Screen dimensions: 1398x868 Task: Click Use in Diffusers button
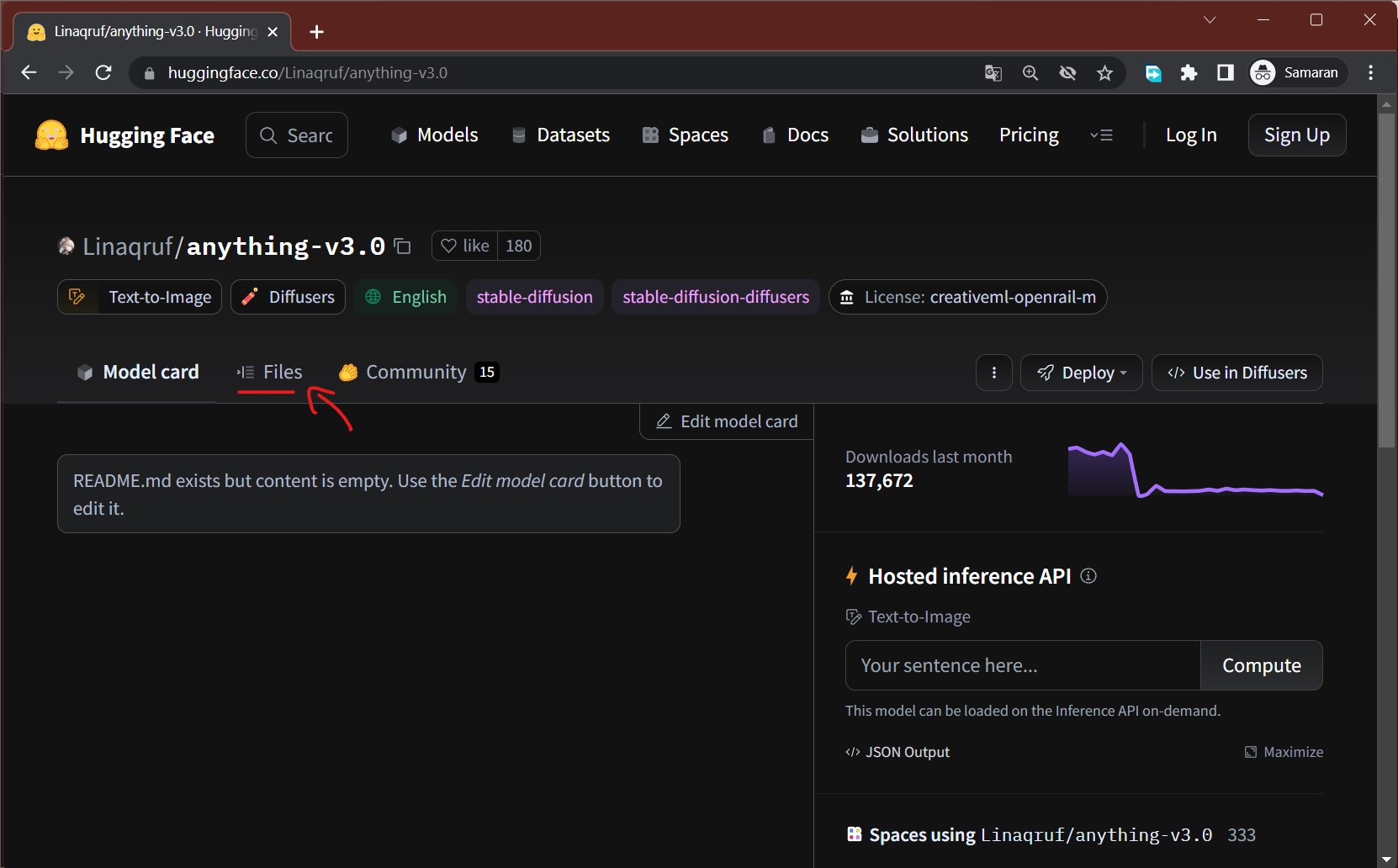tap(1237, 373)
